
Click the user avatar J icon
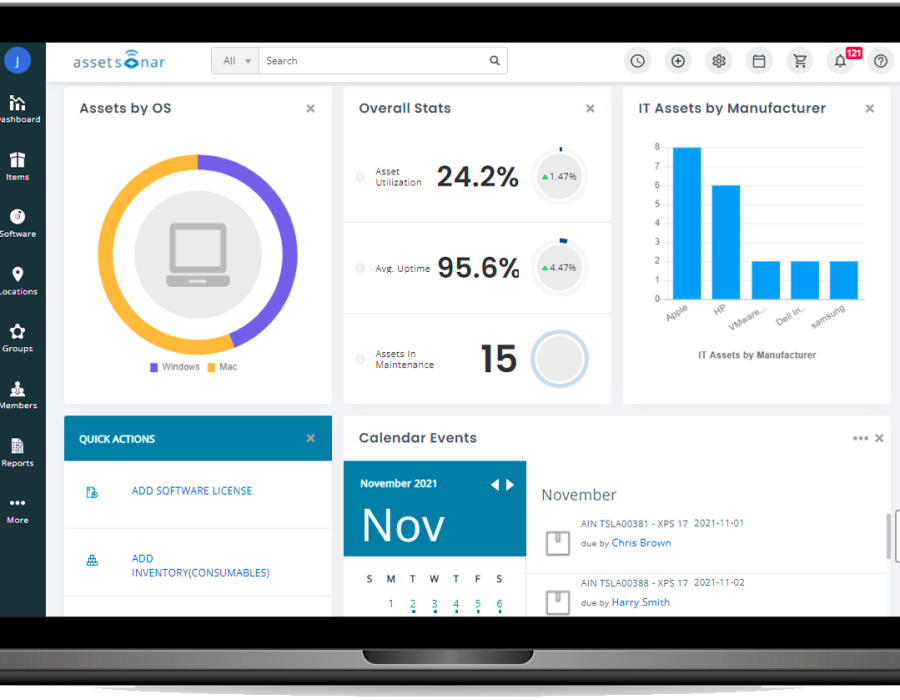(17, 61)
